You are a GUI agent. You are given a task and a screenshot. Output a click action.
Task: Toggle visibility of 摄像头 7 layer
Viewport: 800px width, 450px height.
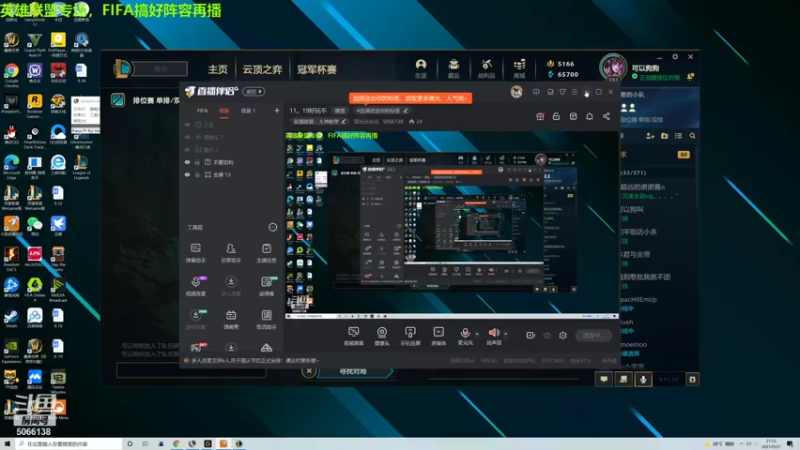coord(187,137)
